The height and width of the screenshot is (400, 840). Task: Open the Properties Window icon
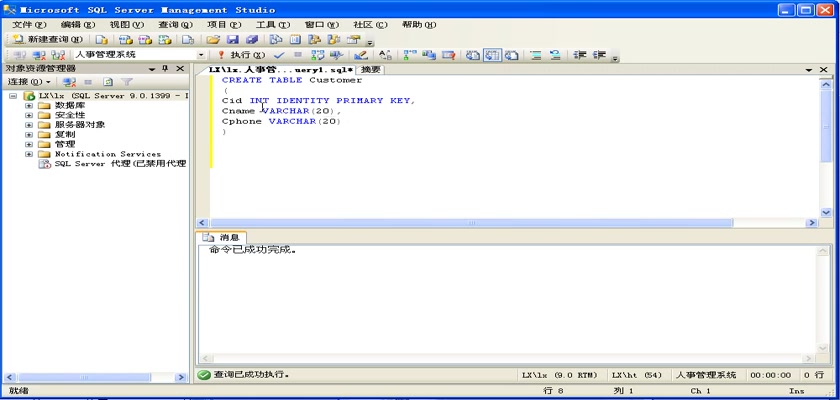coord(353,40)
